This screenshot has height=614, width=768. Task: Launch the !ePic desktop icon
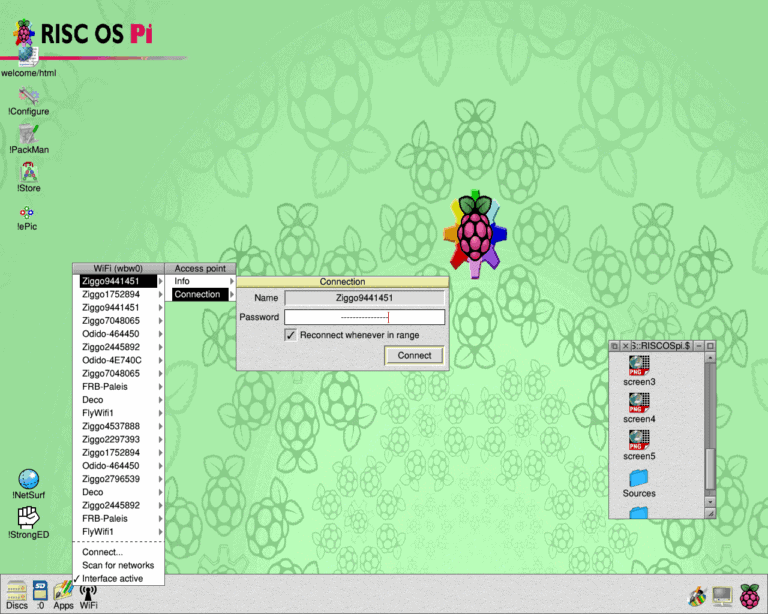[x=26, y=217]
